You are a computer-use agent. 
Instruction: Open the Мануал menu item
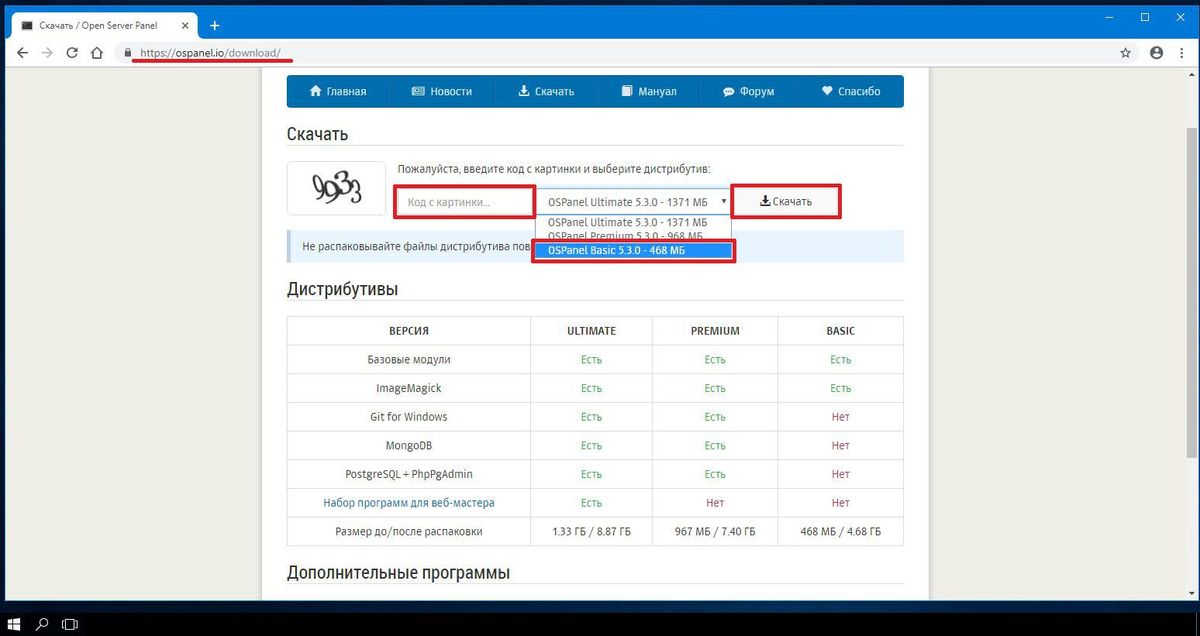coord(648,91)
